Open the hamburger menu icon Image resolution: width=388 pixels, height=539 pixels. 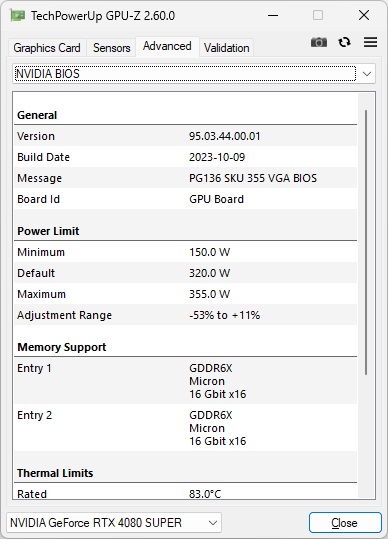[370, 42]
